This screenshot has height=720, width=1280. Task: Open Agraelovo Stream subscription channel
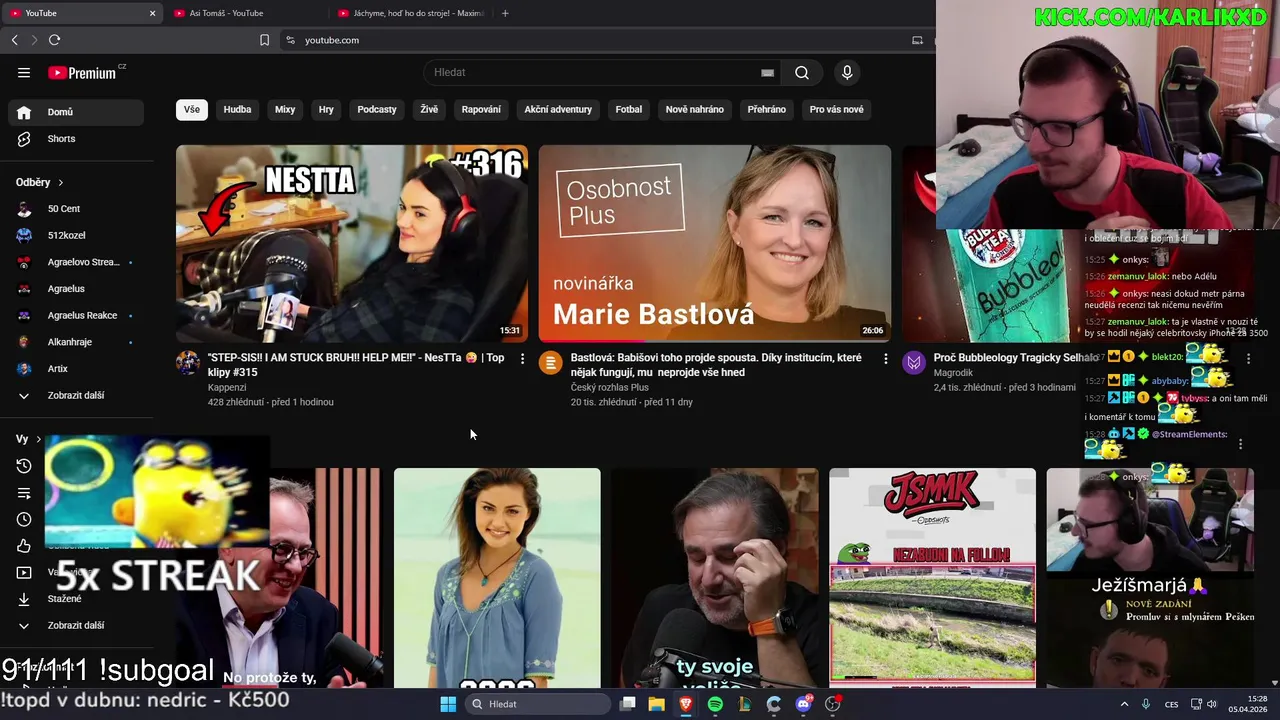tap(76, 262)
